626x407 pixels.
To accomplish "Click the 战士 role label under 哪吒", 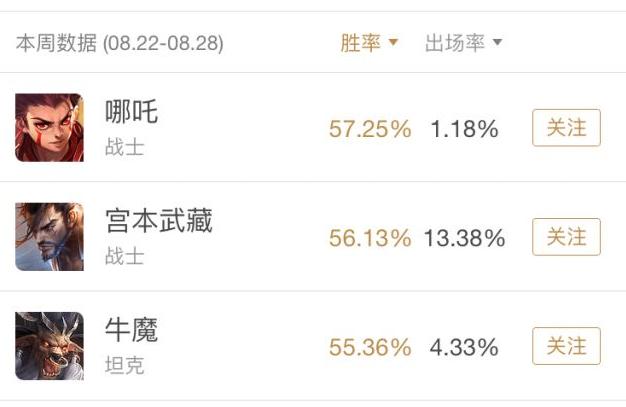I will coord(124,147).
